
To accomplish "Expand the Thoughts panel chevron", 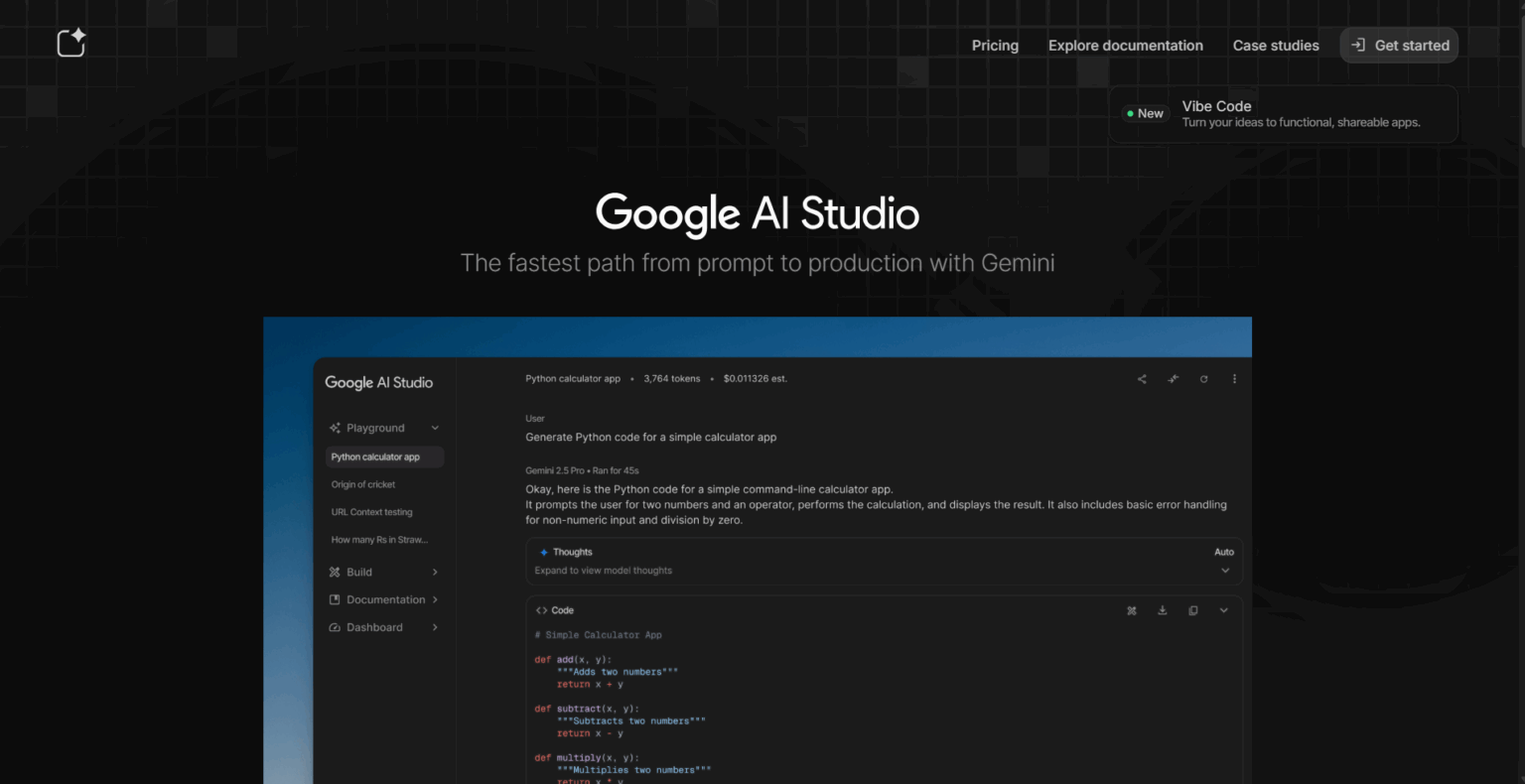I will (1224, 571).
